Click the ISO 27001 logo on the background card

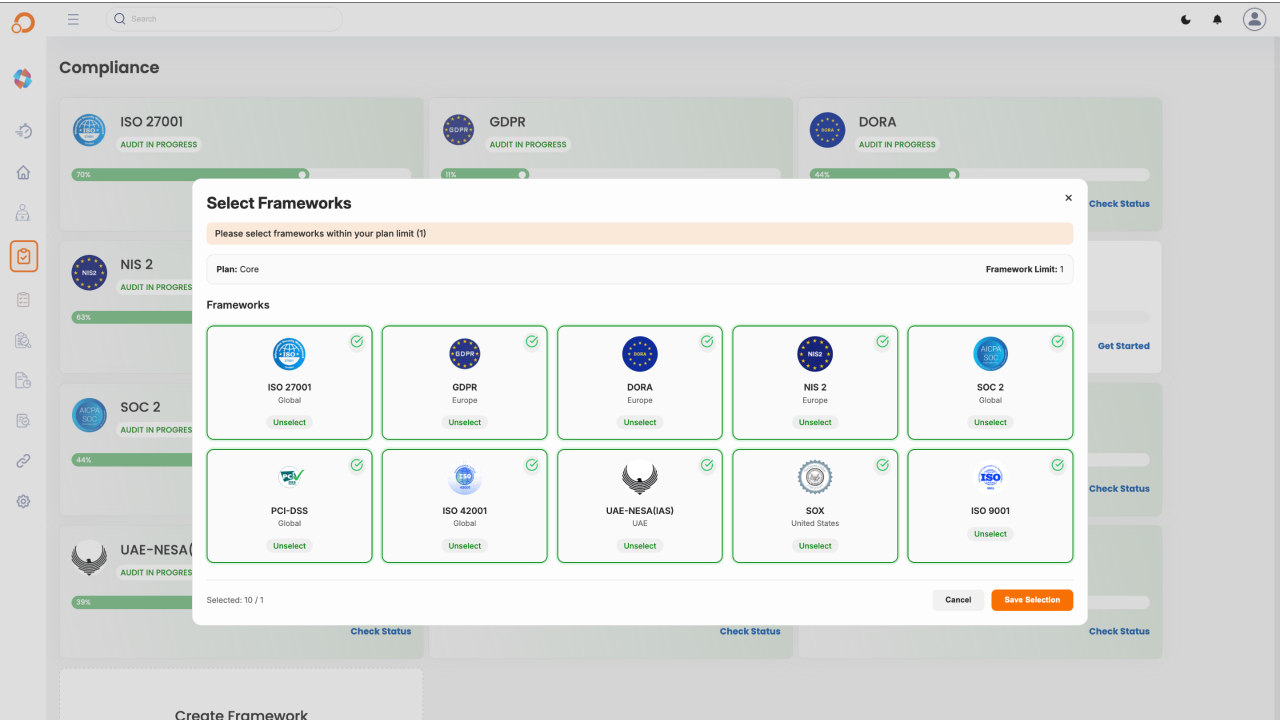click(x=89, y=130)
